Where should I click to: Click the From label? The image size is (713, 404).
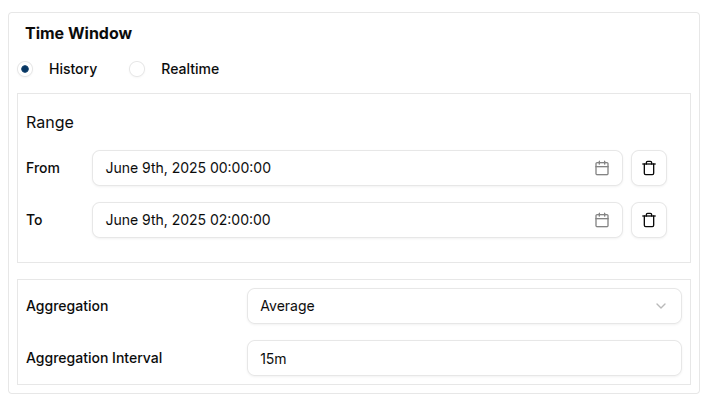(x=43, y=168)
